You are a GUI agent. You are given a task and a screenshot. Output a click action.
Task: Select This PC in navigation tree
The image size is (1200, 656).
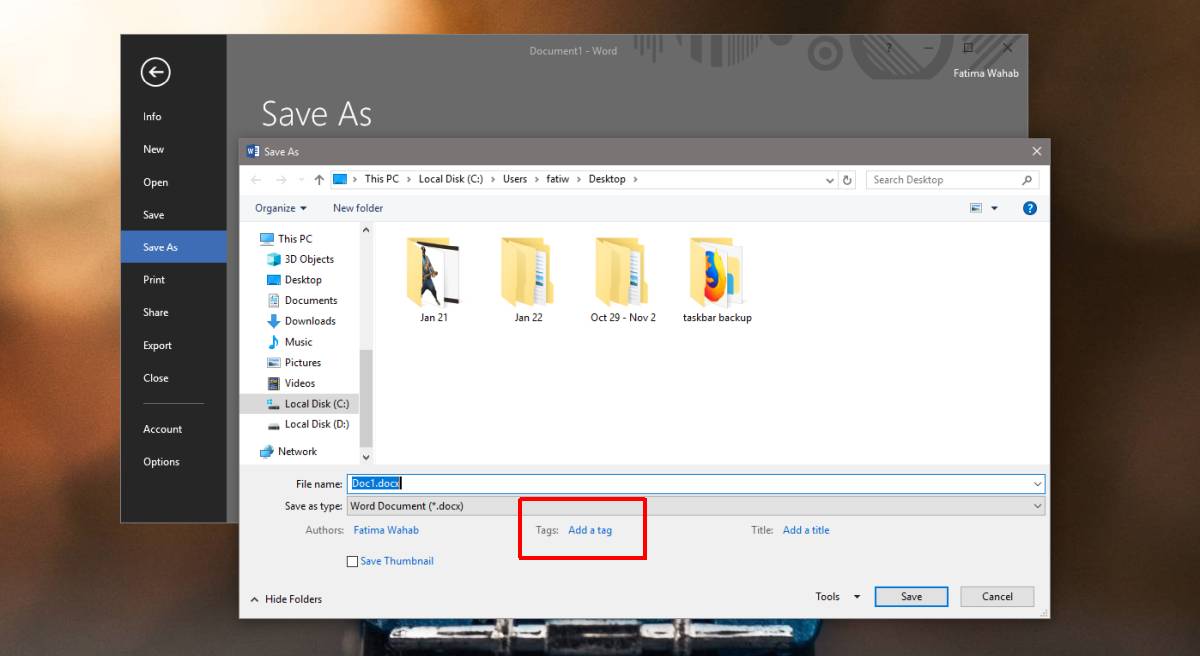(286, 239)
